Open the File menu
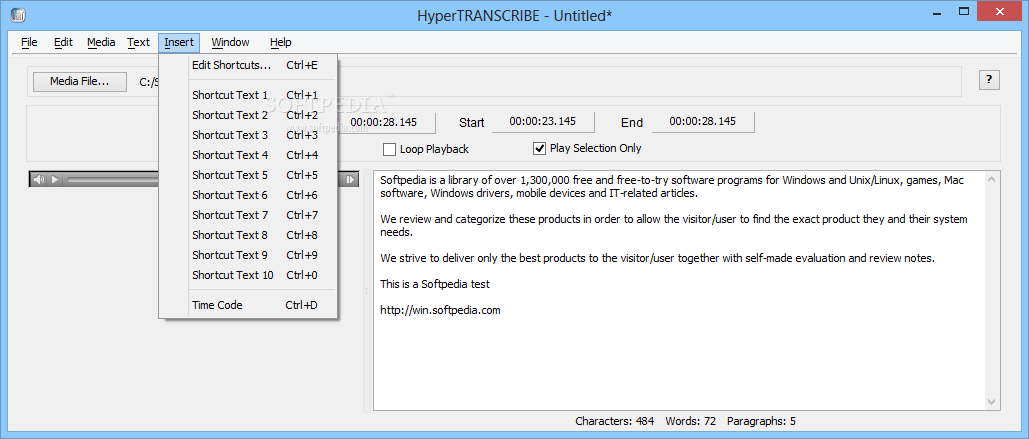Image resolution: width=1029 pixels, height=439 pixels. pos(30,42)
